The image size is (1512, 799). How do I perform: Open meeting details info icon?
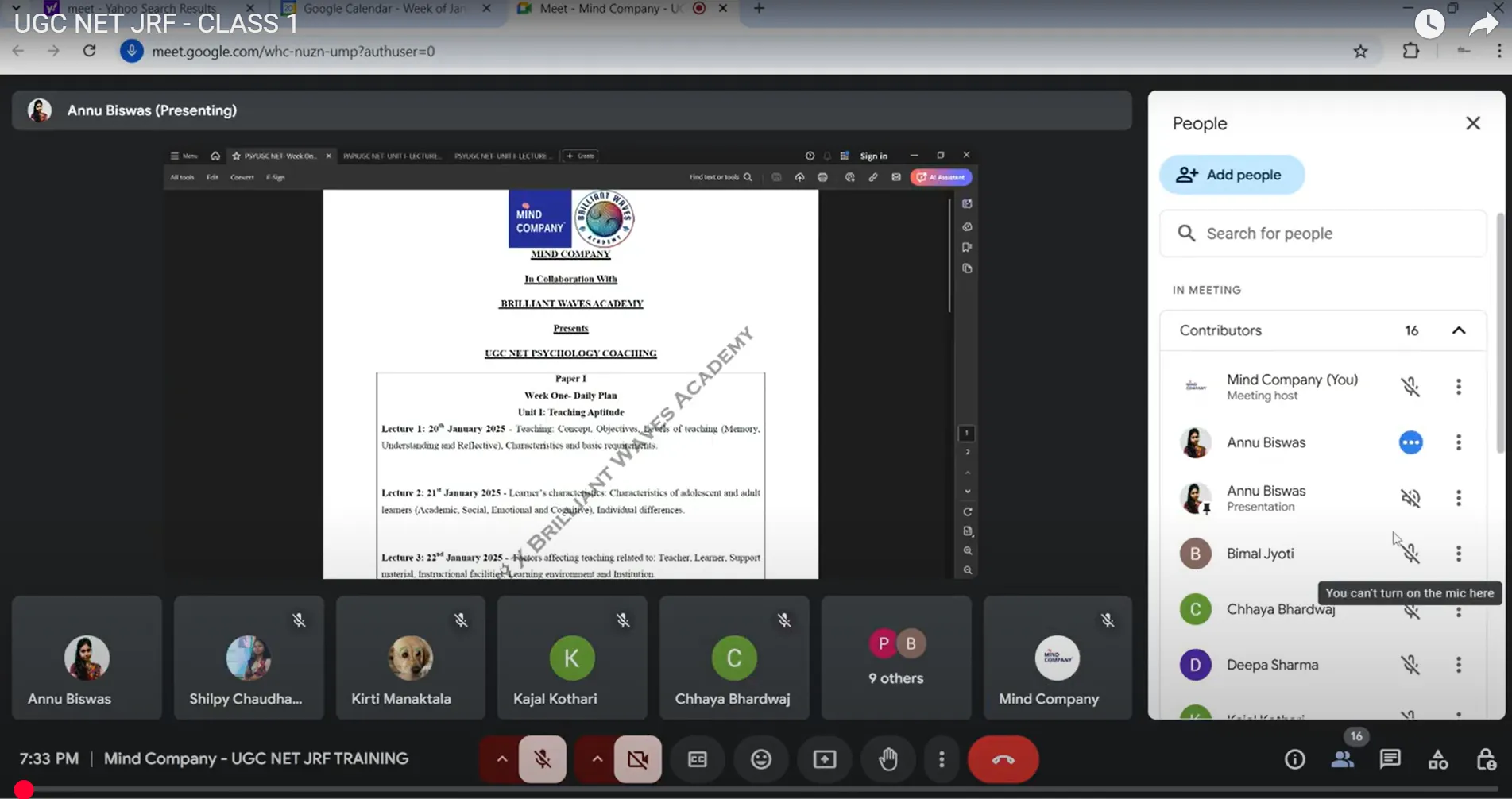pos(1295,759)
